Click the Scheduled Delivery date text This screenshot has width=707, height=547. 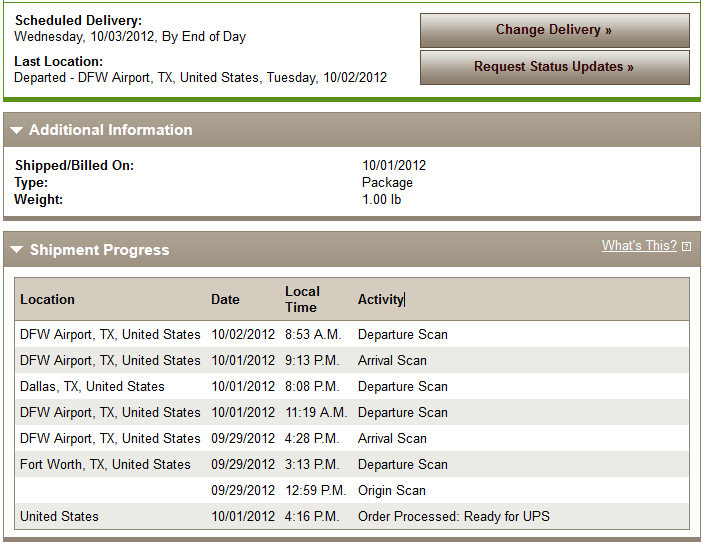pyautogui.click(x=130, y=37)
